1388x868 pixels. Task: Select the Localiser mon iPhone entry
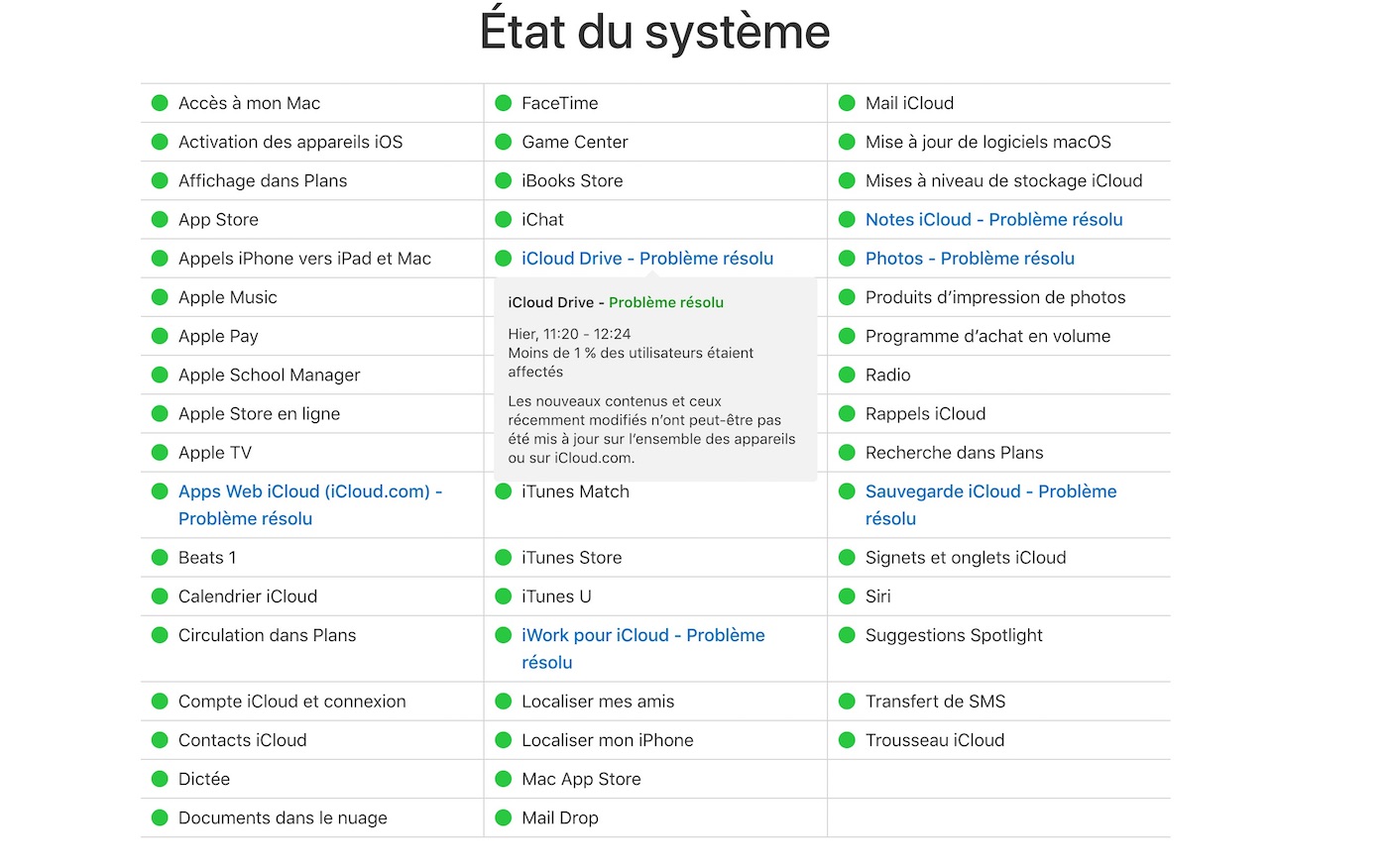655,740
